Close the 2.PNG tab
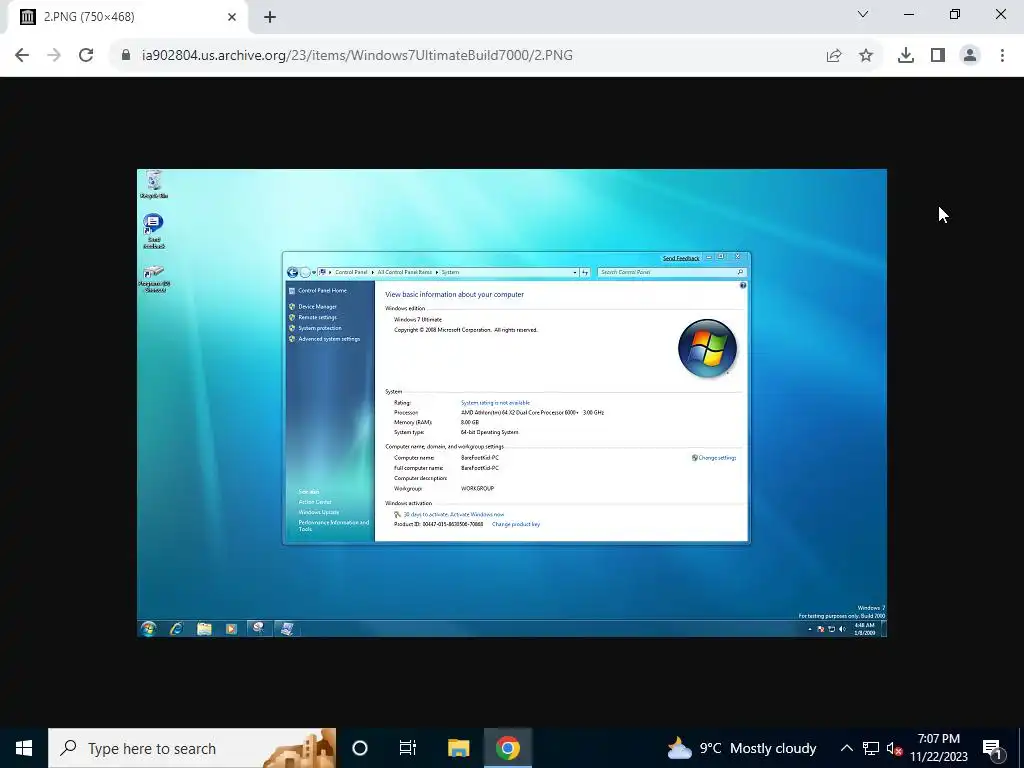This screenshot has width=1024, height=768. point(232,17)
